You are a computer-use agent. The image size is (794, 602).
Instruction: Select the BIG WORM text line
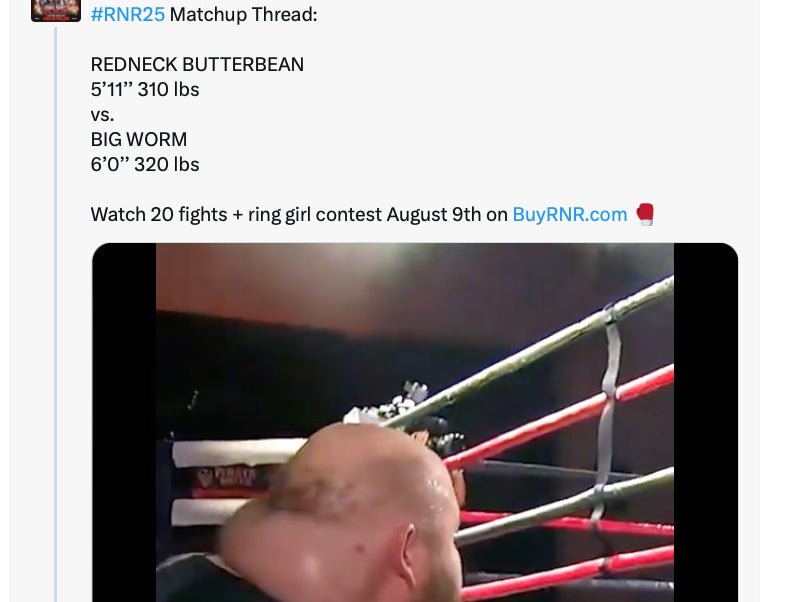tap(139, 139)
